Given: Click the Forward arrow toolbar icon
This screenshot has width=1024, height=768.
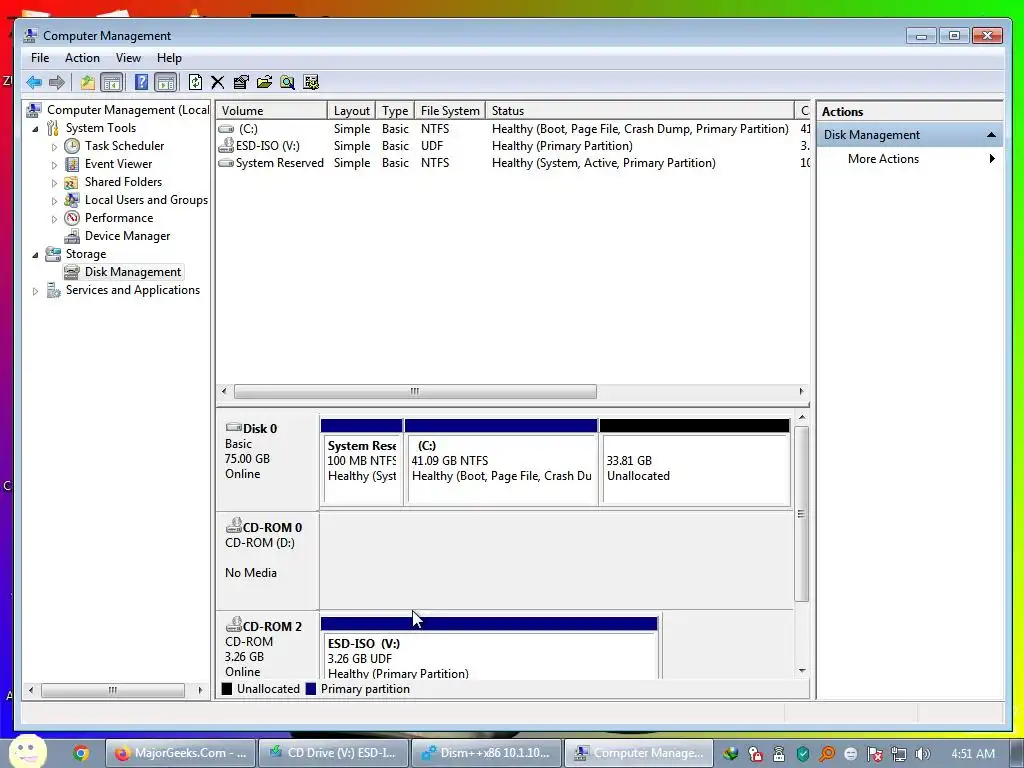Looking at the screenshot, I should point(57,82).
